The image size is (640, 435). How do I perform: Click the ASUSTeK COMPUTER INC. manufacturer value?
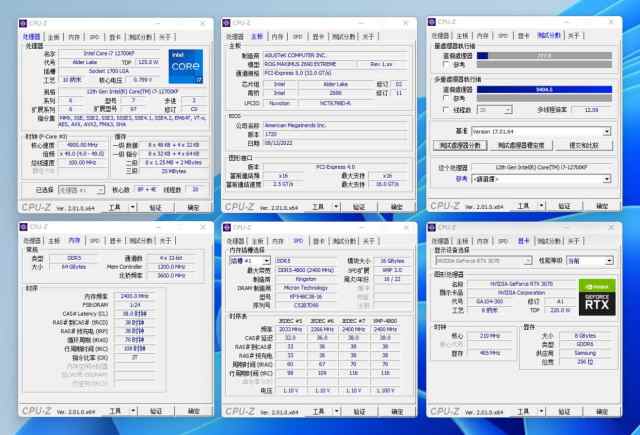pyautogui.click(x=336, y=55)
